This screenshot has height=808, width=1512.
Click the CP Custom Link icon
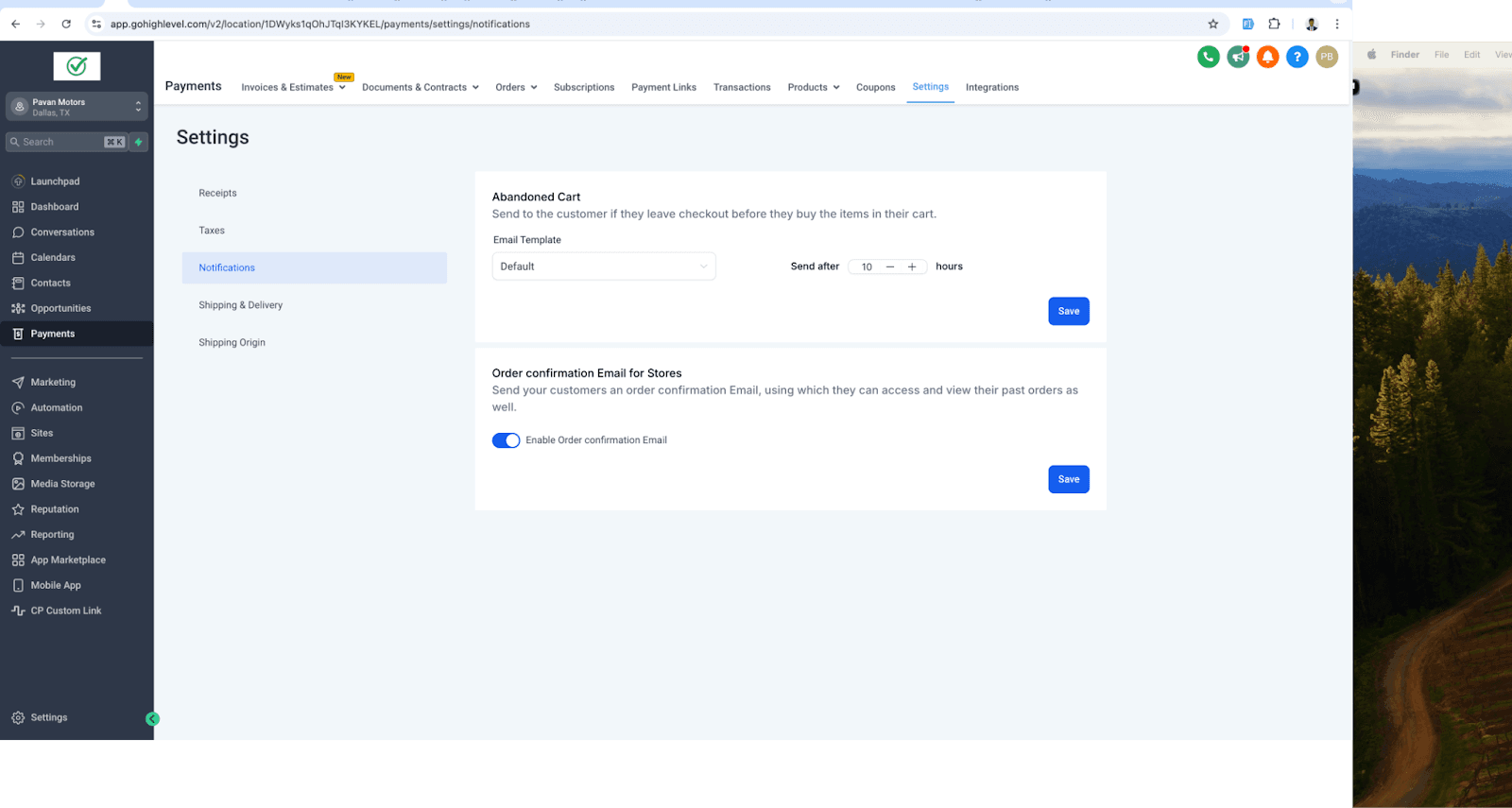(x=18, y=610)
